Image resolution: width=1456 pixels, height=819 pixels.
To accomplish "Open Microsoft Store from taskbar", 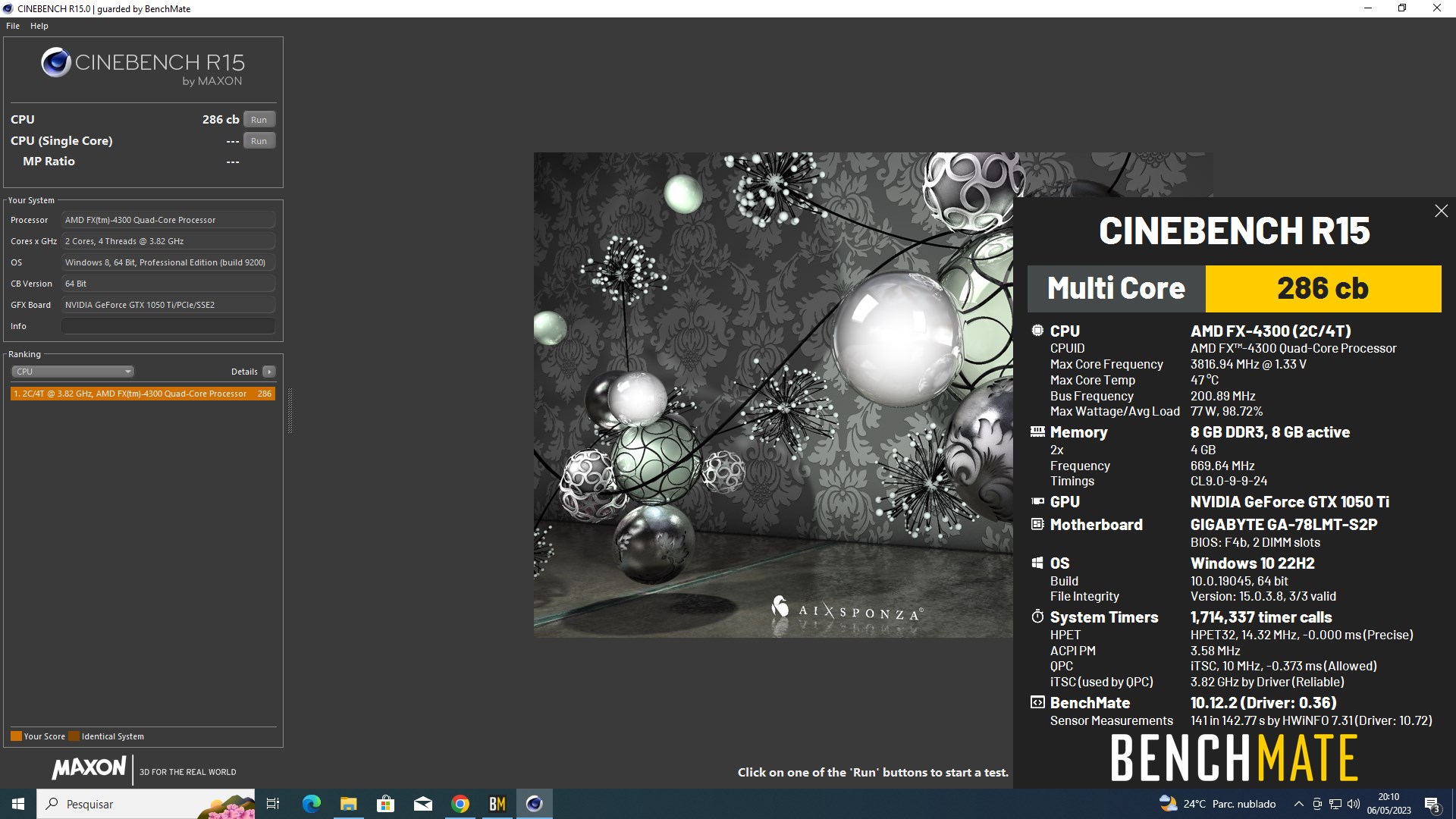I will [x=385, y=804].
